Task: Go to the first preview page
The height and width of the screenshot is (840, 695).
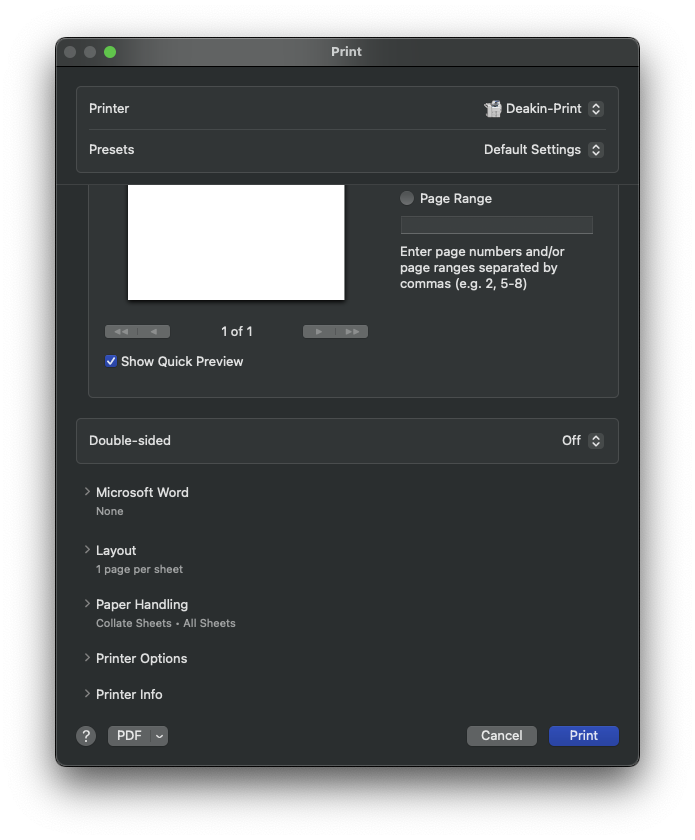Action: (121, 332)
